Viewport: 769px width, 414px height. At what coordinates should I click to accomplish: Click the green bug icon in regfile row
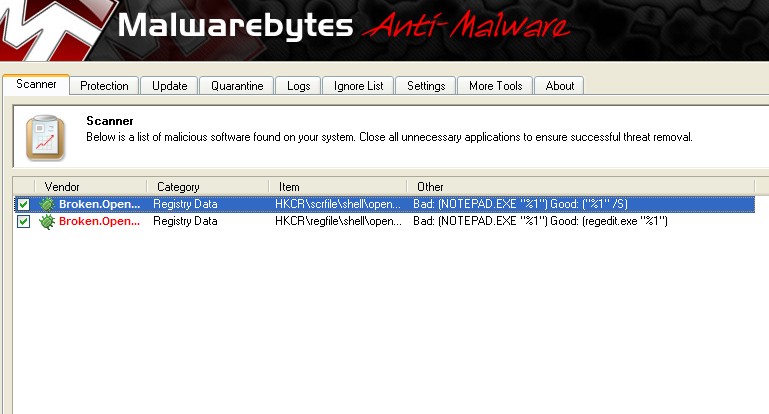pos(47,221)
